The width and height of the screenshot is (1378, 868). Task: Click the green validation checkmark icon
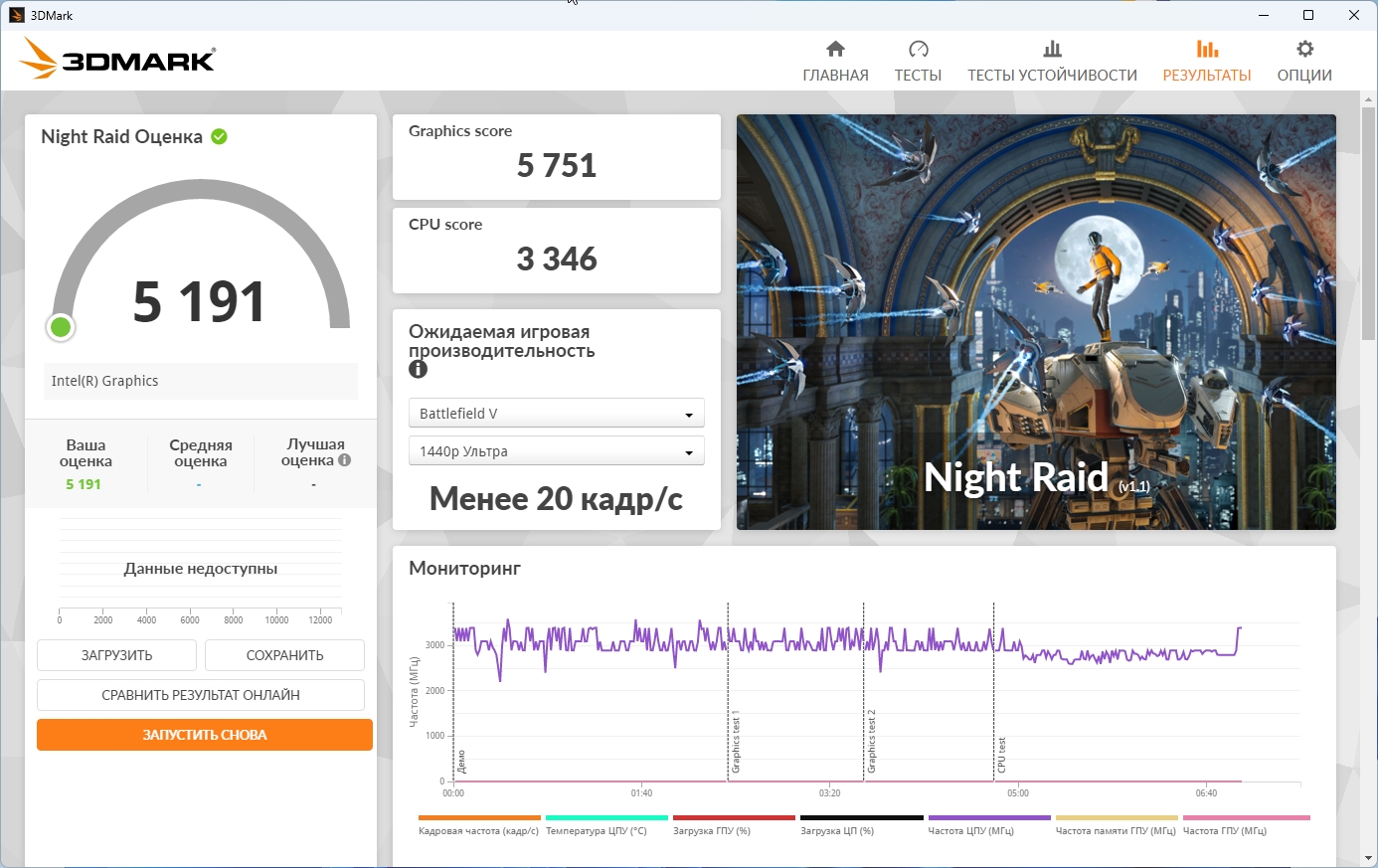tap(219, 137)
